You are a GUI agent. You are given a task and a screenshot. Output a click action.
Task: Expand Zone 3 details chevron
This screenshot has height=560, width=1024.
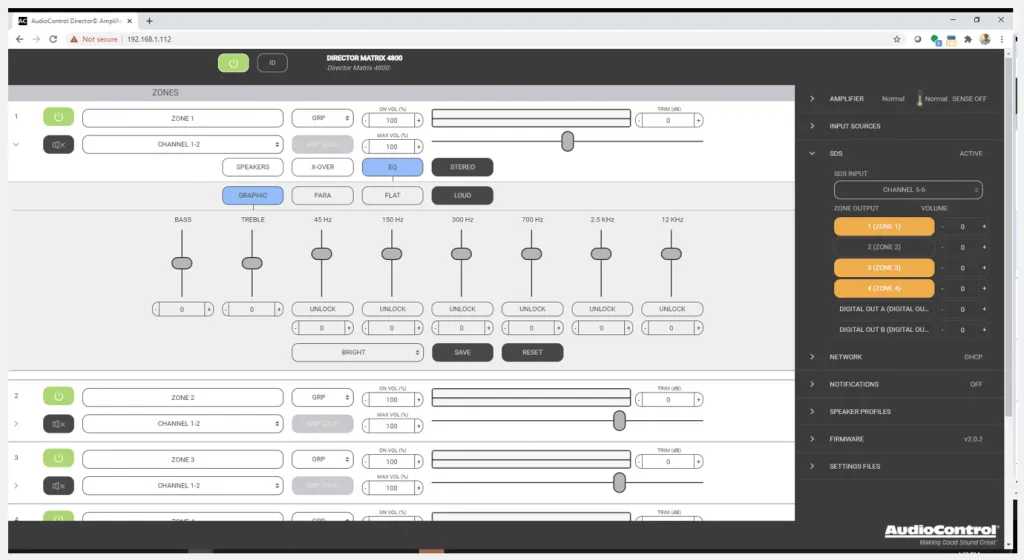(x=16, y=486)
